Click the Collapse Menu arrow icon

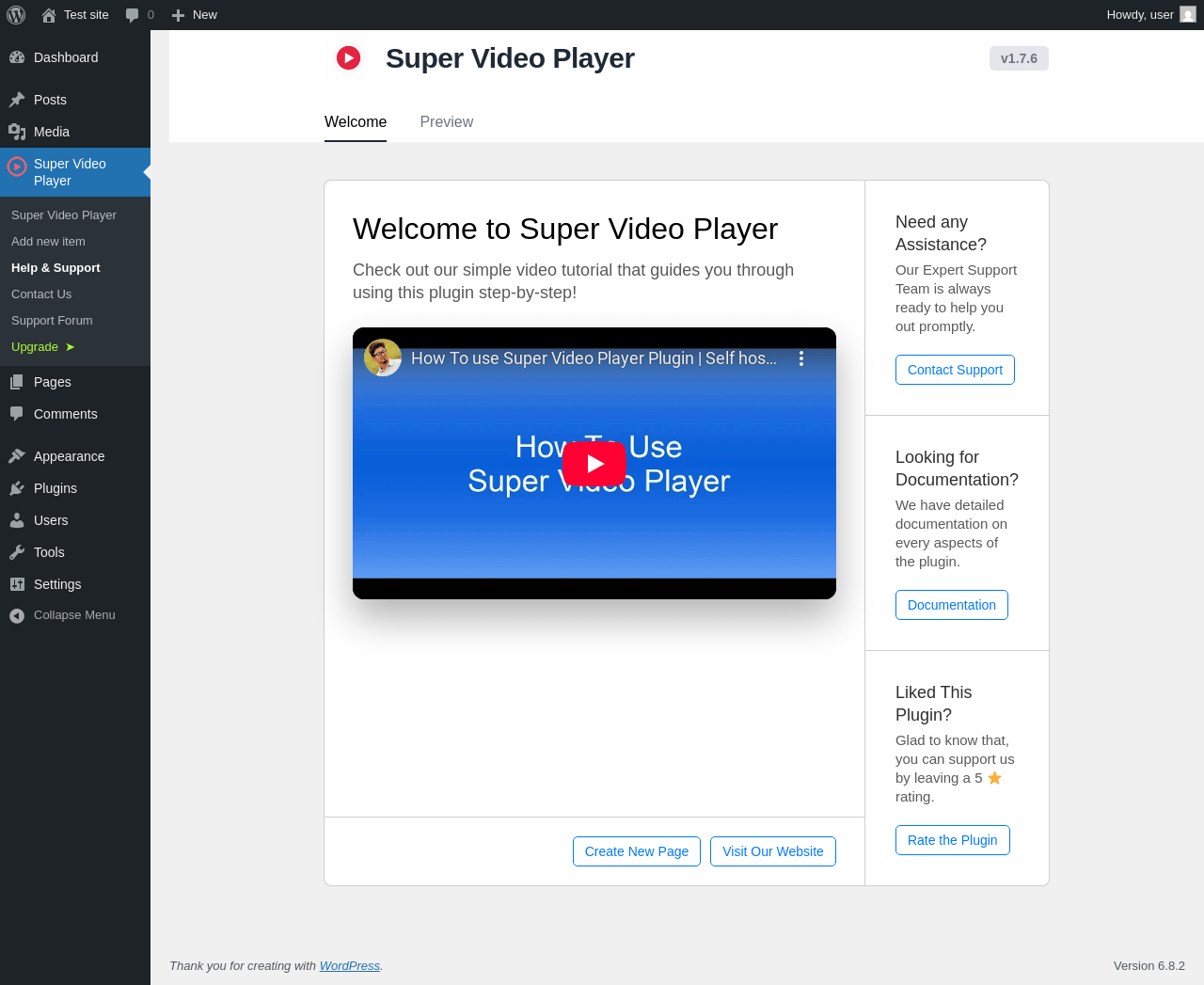point(17,615)
